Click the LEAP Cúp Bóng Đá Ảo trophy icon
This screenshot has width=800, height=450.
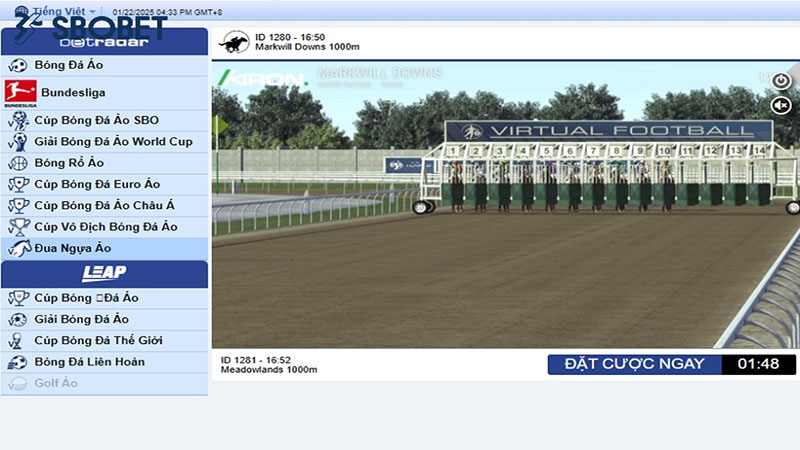(18, 298)
